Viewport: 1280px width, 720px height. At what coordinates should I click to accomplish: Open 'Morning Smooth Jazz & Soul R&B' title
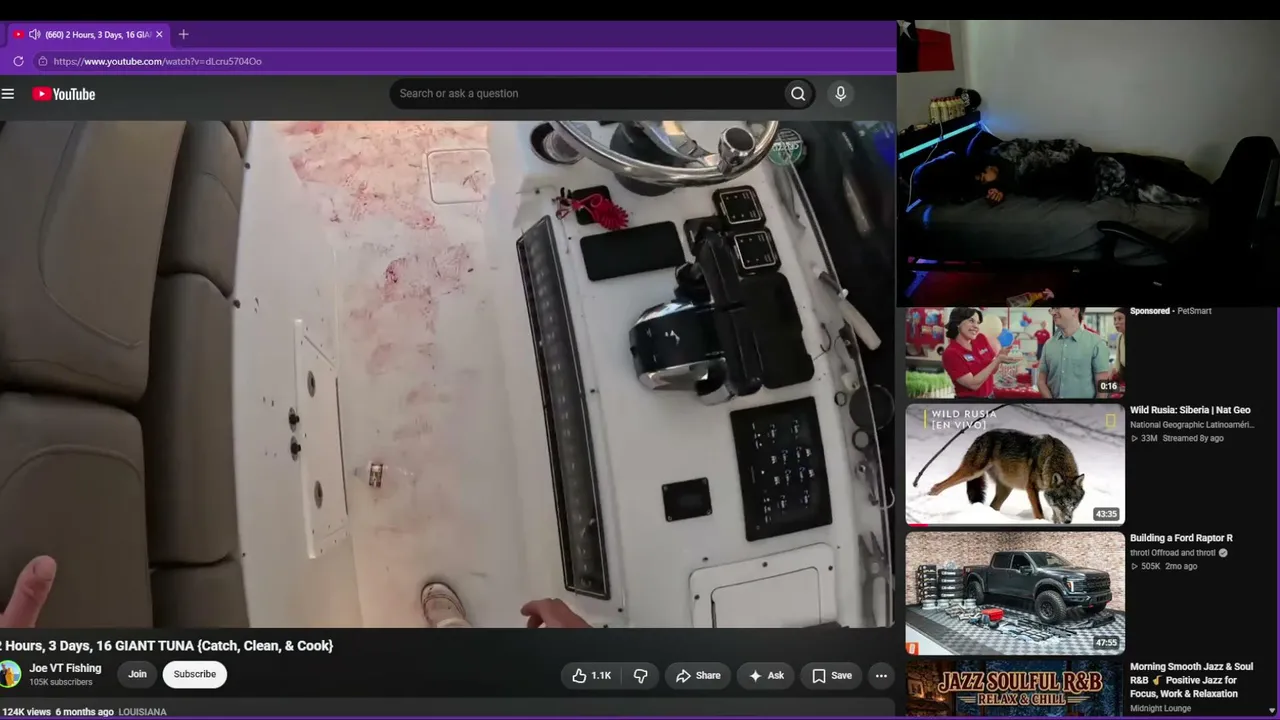(x=1191, y=680)
